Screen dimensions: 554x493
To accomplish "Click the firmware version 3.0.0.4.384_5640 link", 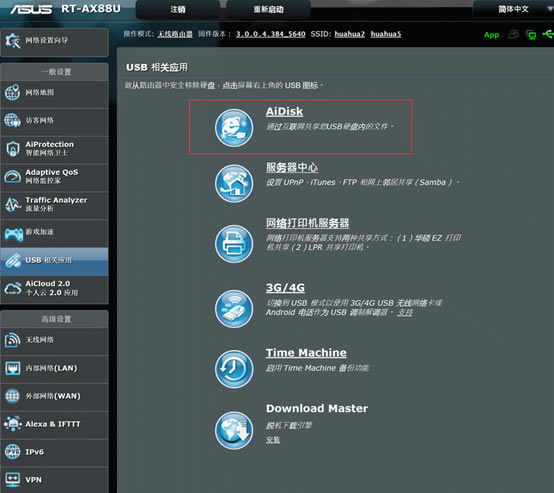I will (x=271, y=34).
